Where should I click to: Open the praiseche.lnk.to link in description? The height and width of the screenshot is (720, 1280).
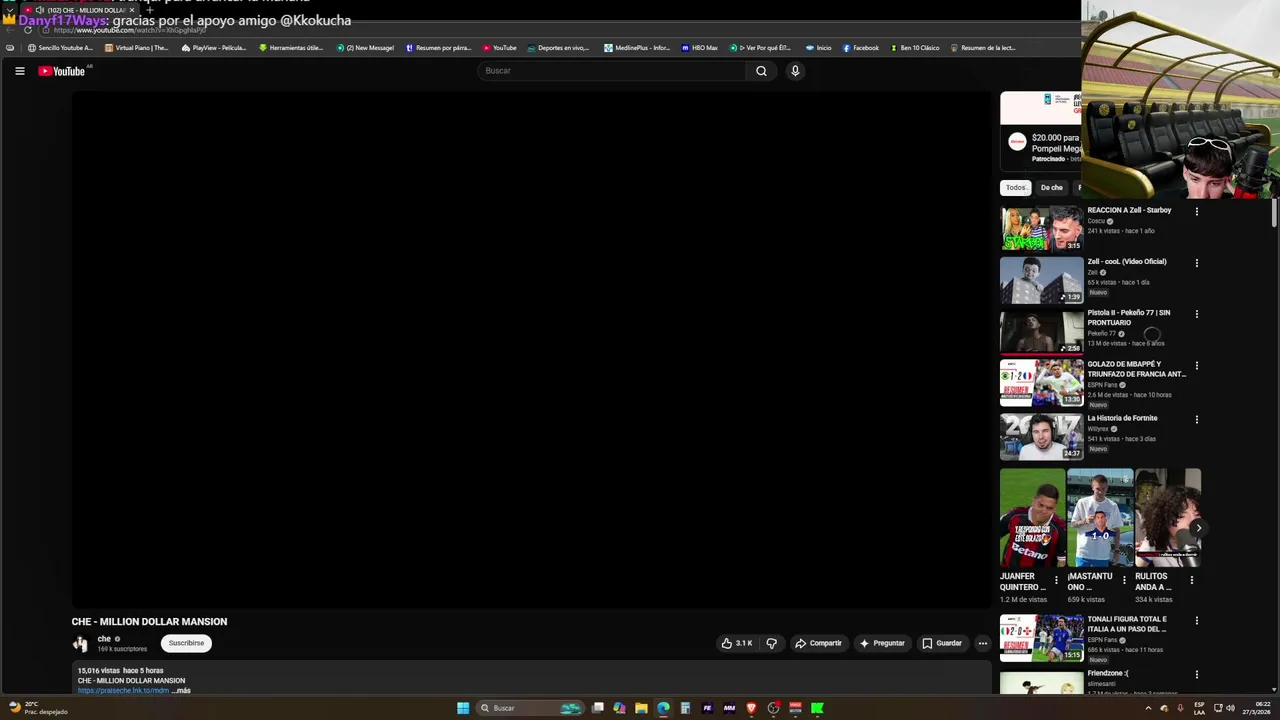(123, 690)
